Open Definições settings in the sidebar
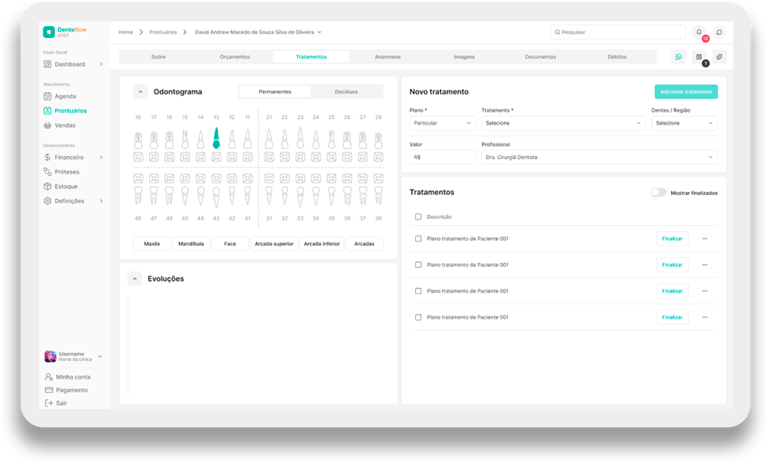 point(73,201)
